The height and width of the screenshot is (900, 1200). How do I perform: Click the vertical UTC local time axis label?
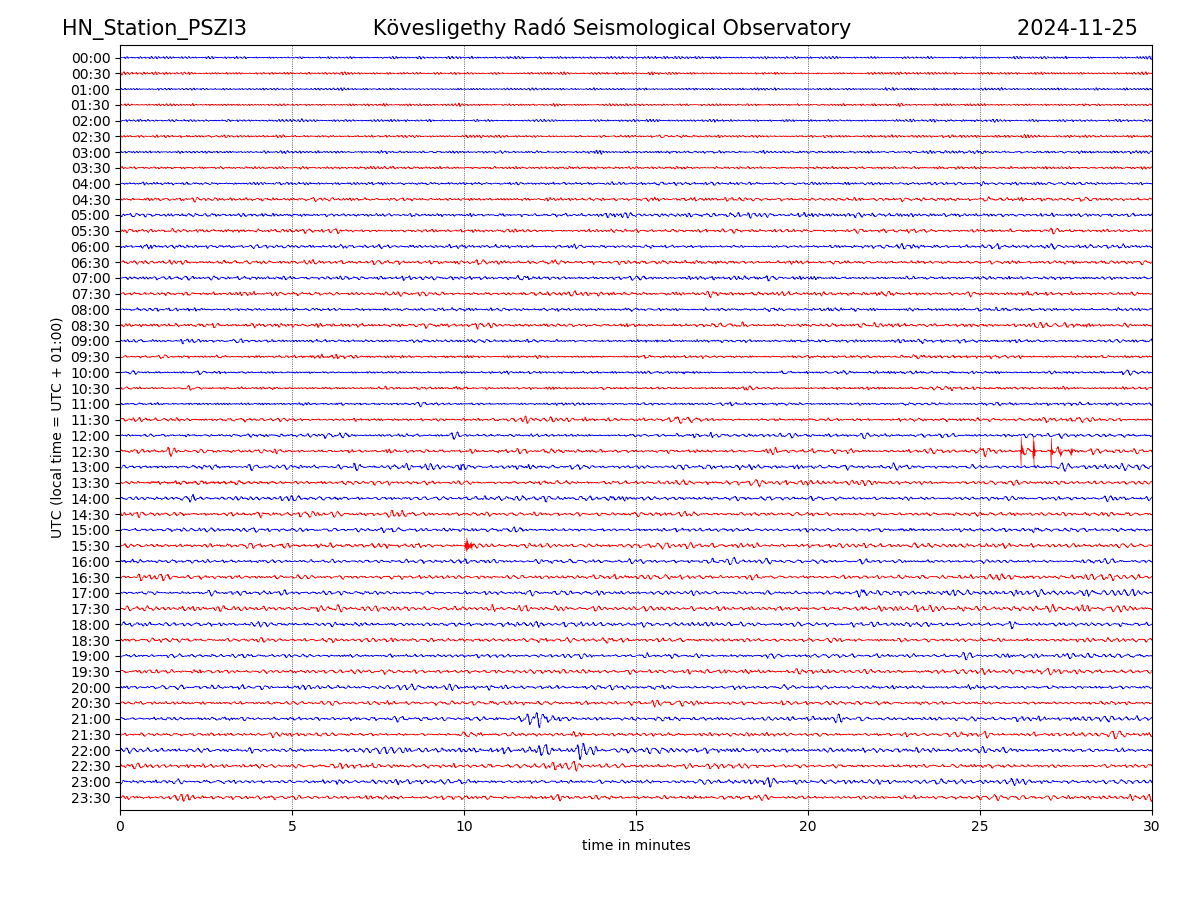[x=57, y=427]
